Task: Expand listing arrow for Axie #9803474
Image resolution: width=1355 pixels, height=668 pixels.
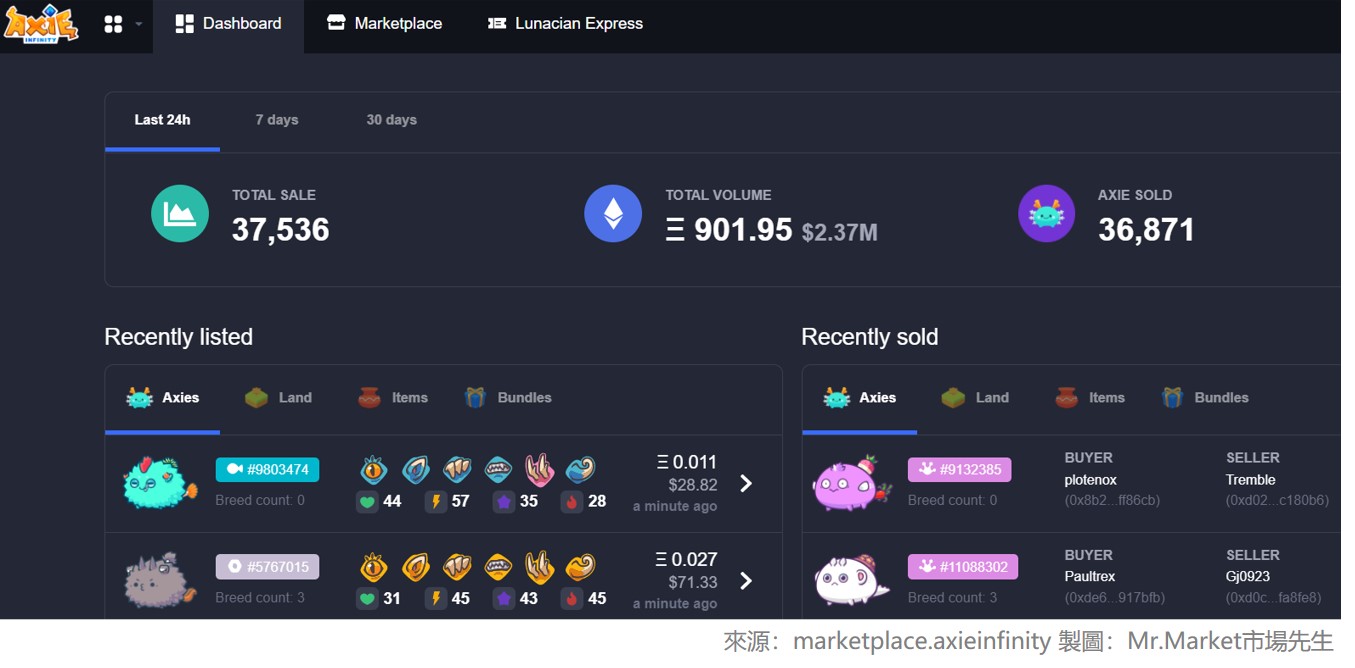Action: click(x=746, y=484)
